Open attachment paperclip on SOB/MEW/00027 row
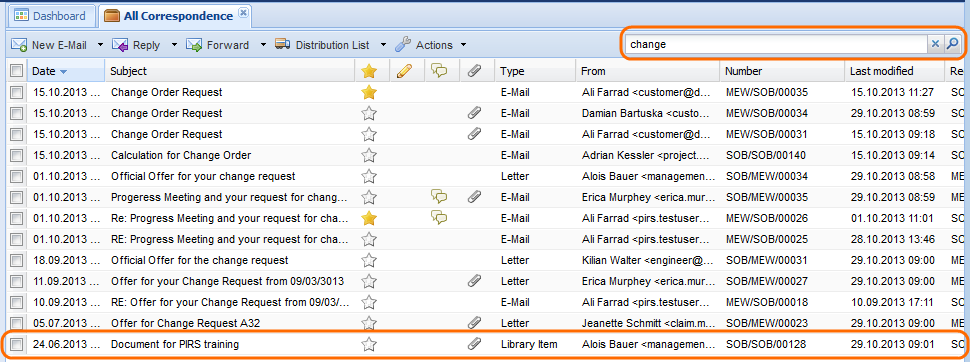970x362 pixels. point(474,281)
